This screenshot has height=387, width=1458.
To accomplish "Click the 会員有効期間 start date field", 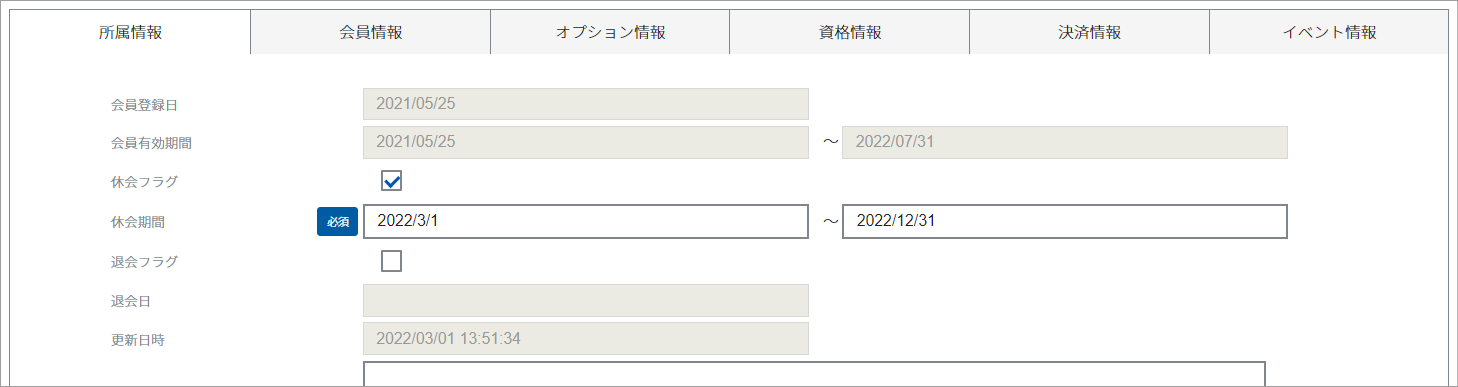I will click(x=586, y=142).
